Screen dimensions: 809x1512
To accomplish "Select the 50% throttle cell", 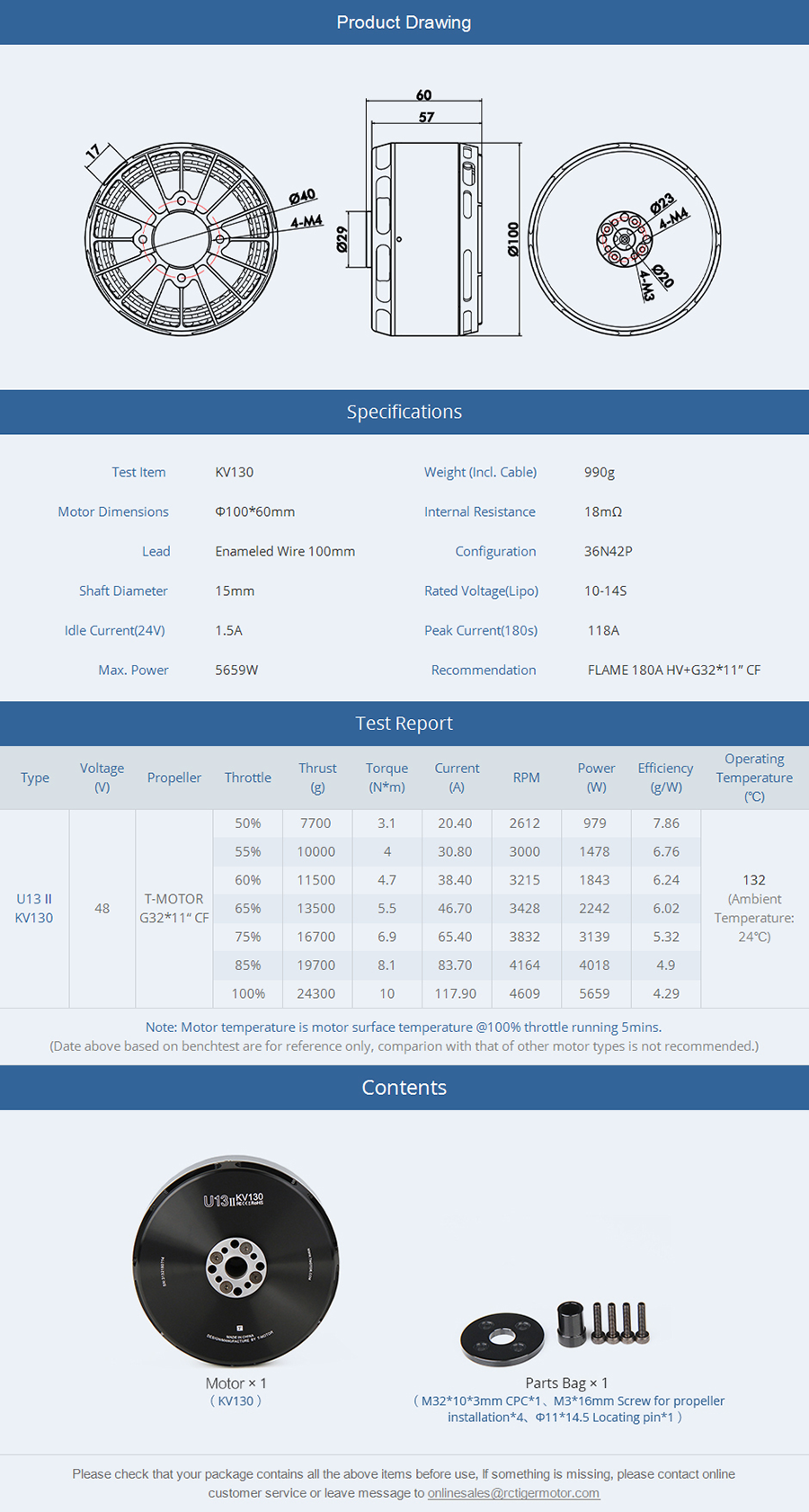I will coord(248,823).
